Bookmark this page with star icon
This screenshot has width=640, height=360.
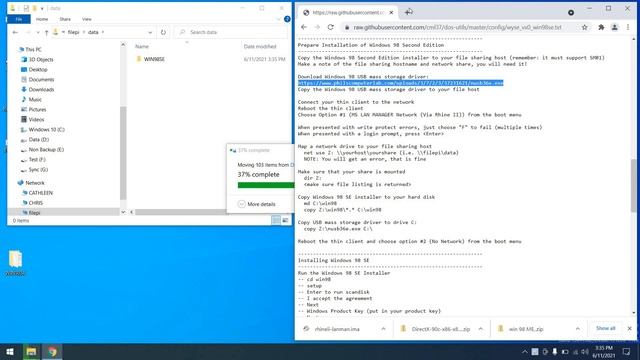coord(584,27)
